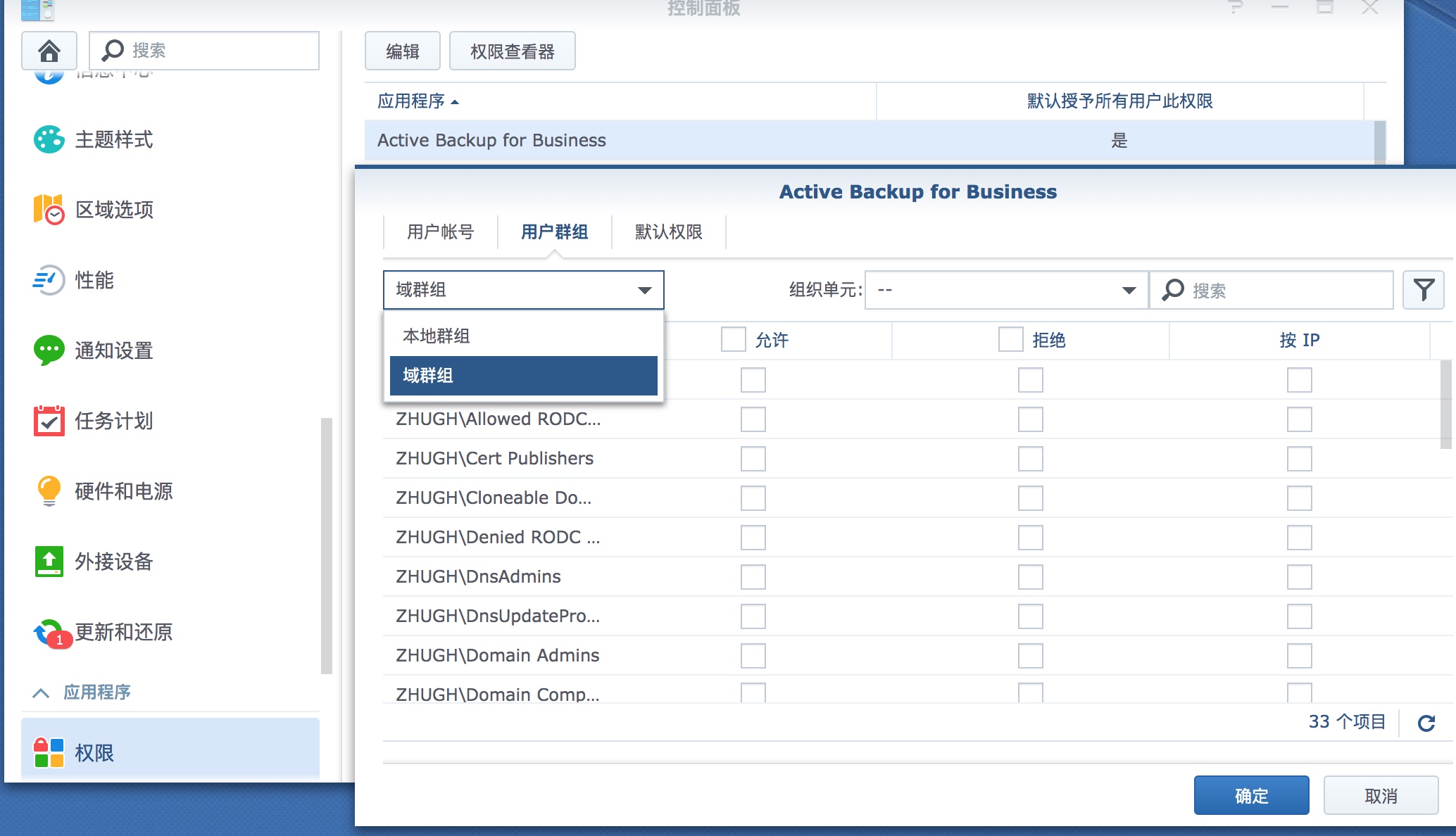Toggle By IP for ZHUGH\DnsUpdatePro...
The width and height of the screenshot is (1456, 836).
(x=1299, y=616)
